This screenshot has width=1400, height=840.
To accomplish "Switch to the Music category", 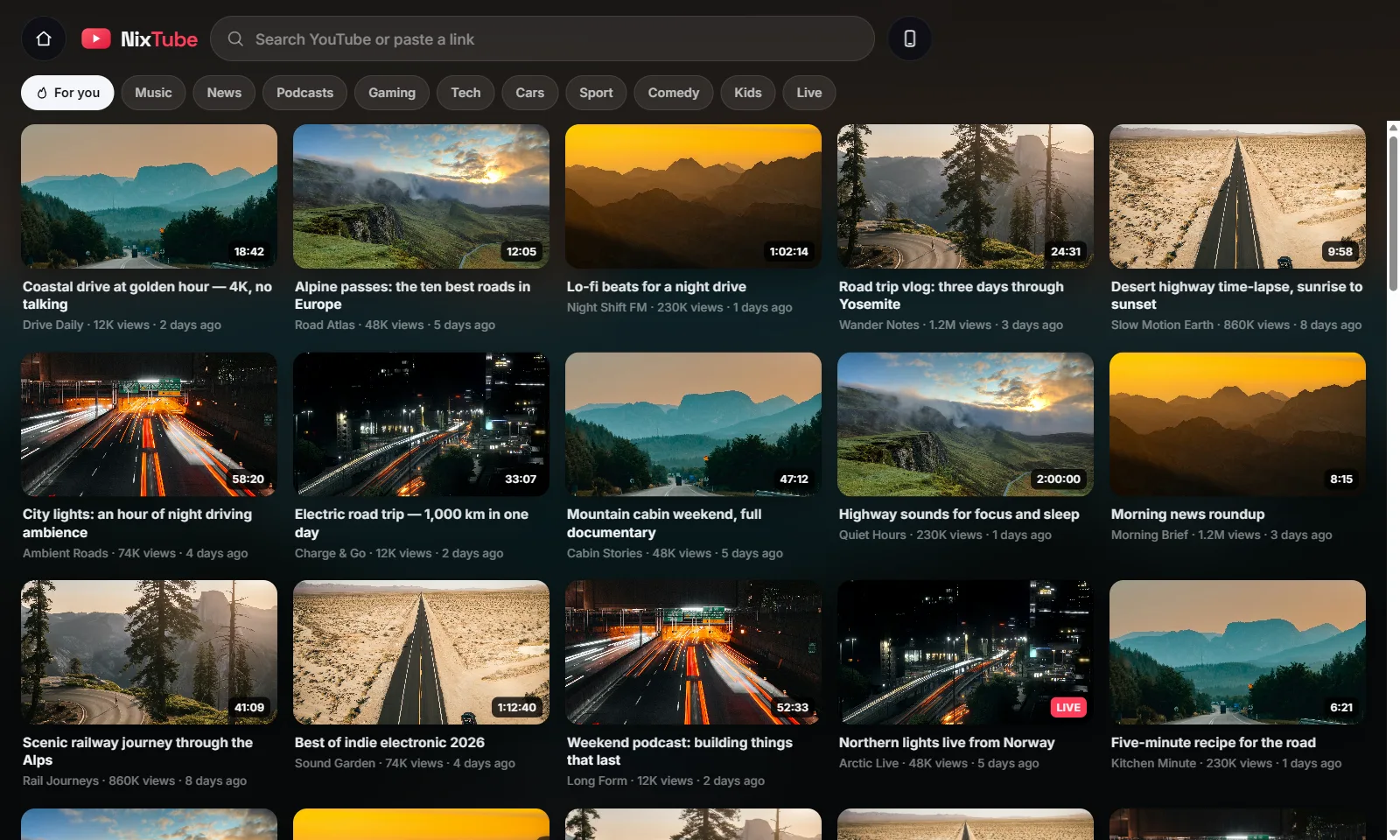I will coord(153,93).
